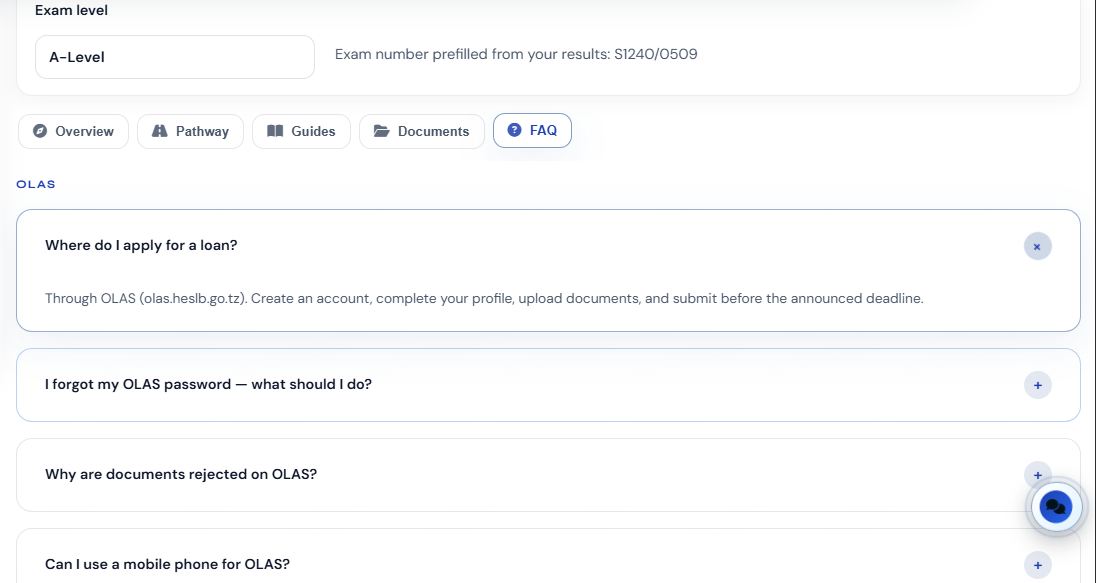
Task: Click 'Why are documents rejected on OLAS?' text
Action: click(181, 474)
